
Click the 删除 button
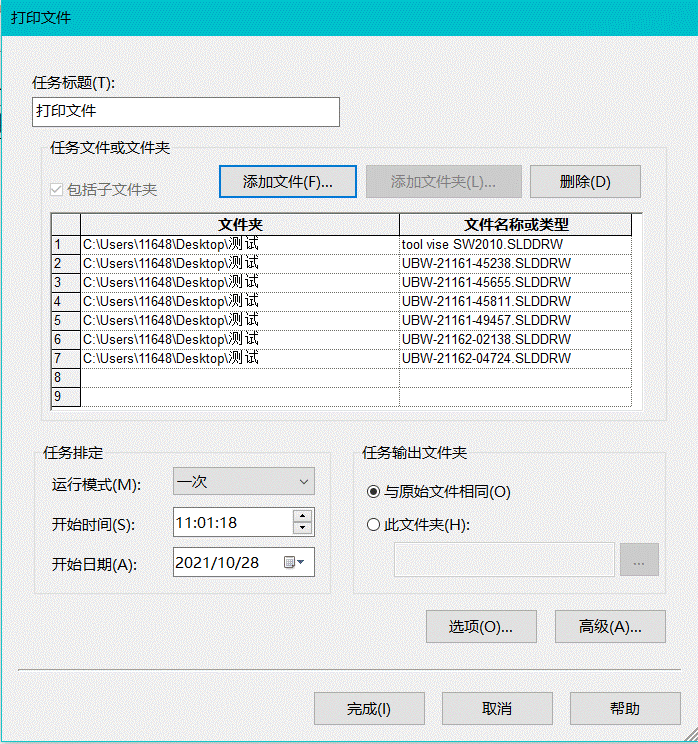(x=584, y=182)
